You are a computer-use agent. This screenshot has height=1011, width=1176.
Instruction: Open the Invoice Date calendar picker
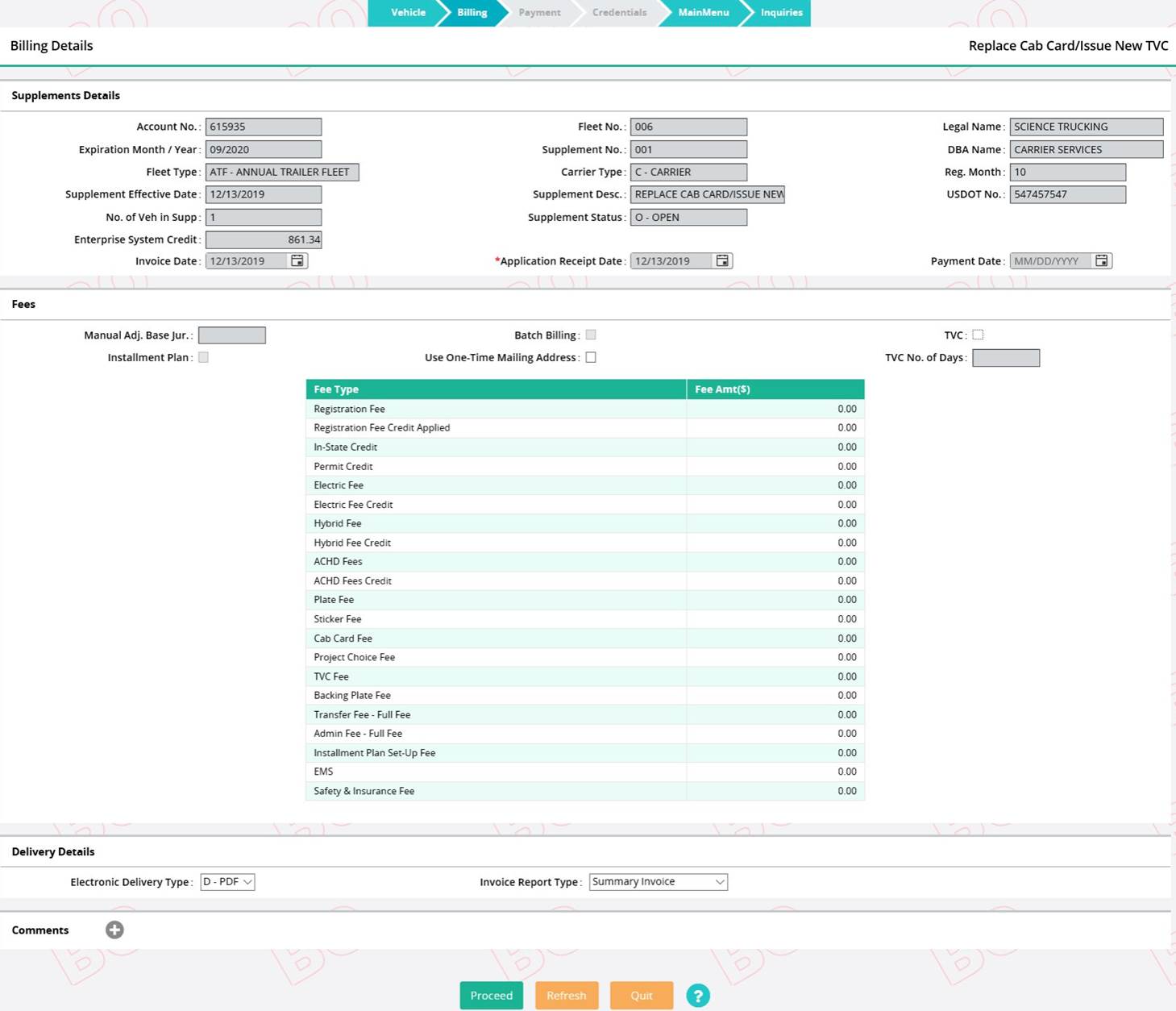297,260
